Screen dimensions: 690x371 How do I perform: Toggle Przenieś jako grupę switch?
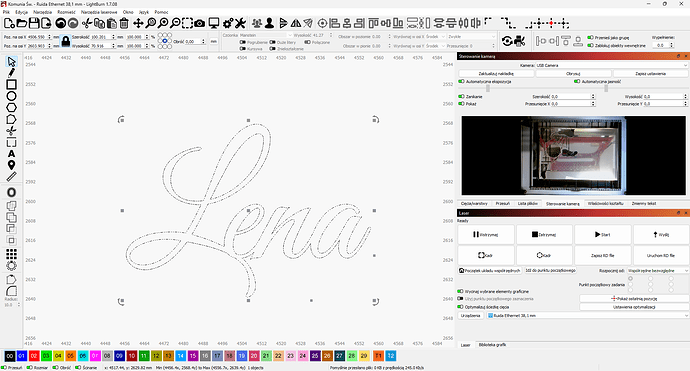[591, 38]
